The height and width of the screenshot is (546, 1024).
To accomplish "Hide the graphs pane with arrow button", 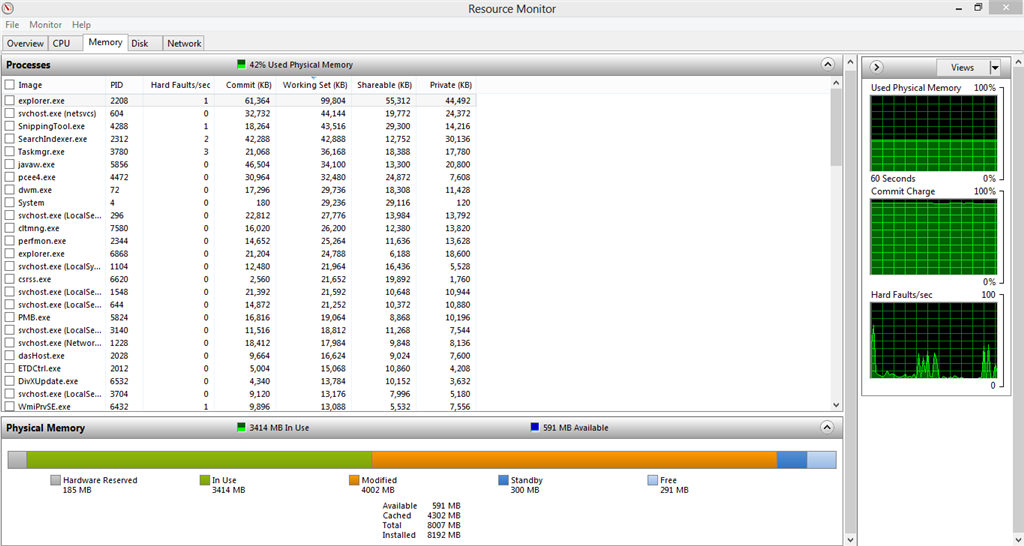I will pyautogui.click(x=876, y=67).
